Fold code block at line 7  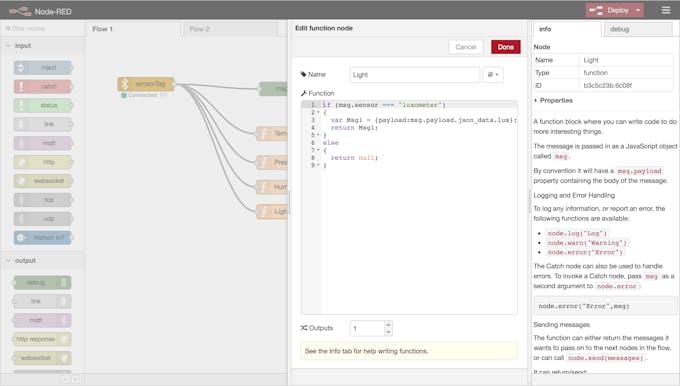(x=318, y=150)
